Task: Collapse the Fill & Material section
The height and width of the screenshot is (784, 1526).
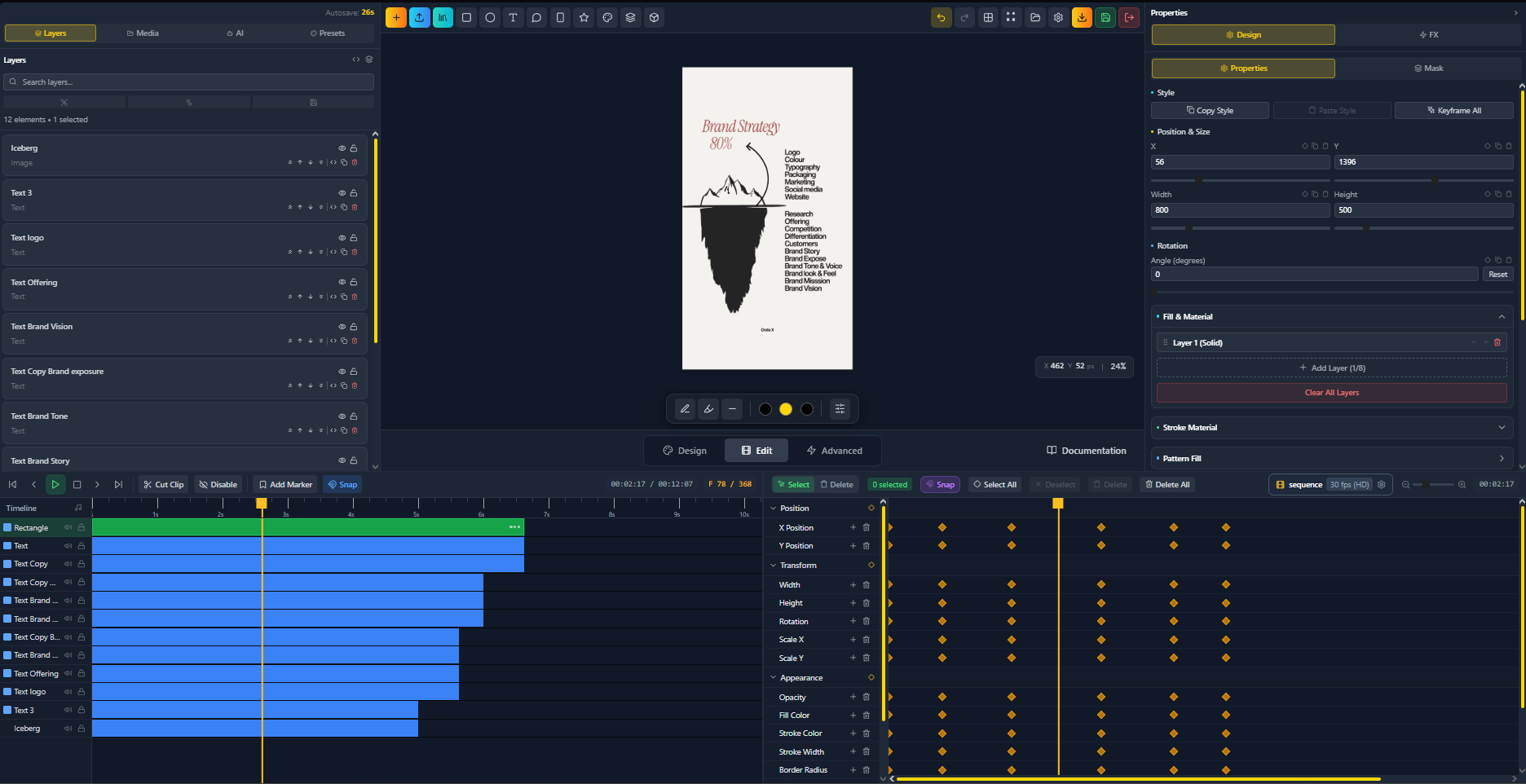Action: pos(1502,316)
